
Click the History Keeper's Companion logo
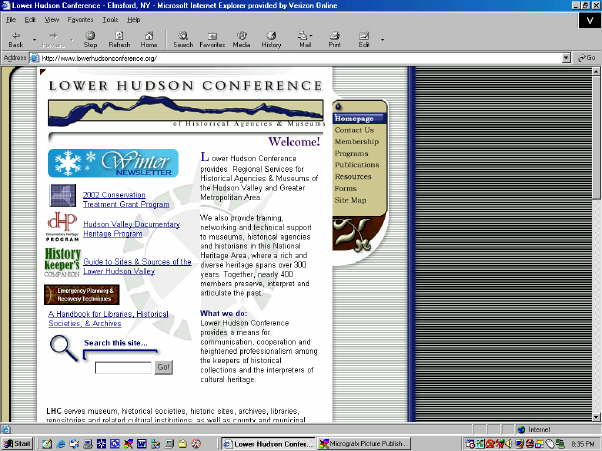62,262
